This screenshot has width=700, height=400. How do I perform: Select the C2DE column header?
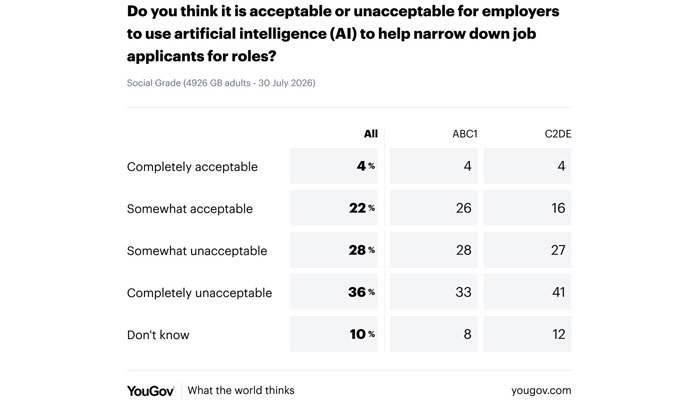pos(558,134)
